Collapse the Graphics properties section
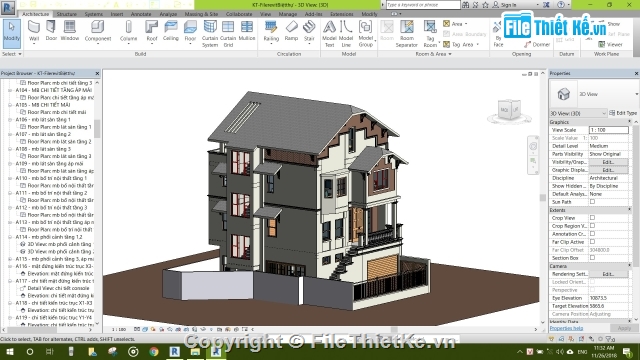Image resolution: width=640 pixels, height=360 pixels. [x=629, y=122]
